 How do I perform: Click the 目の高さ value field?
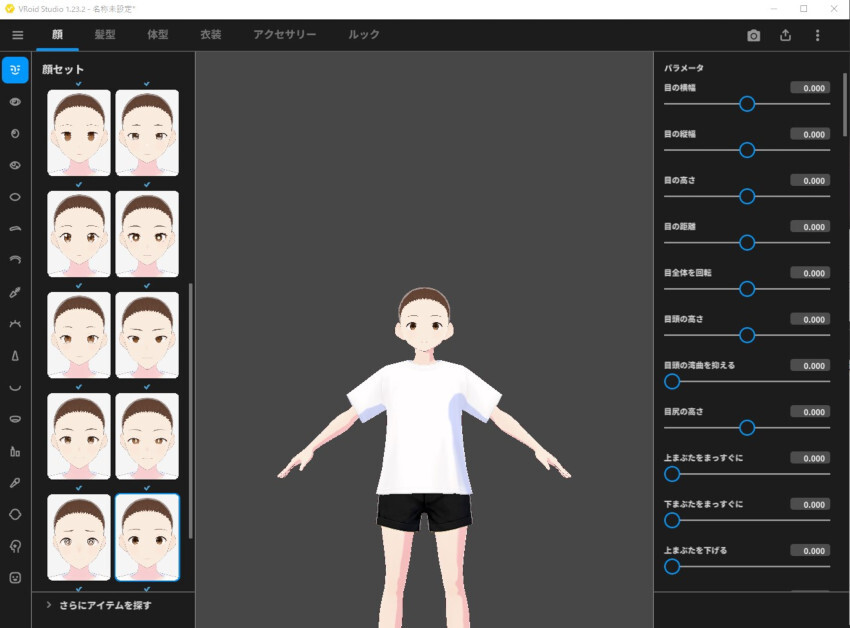[809, 181]
